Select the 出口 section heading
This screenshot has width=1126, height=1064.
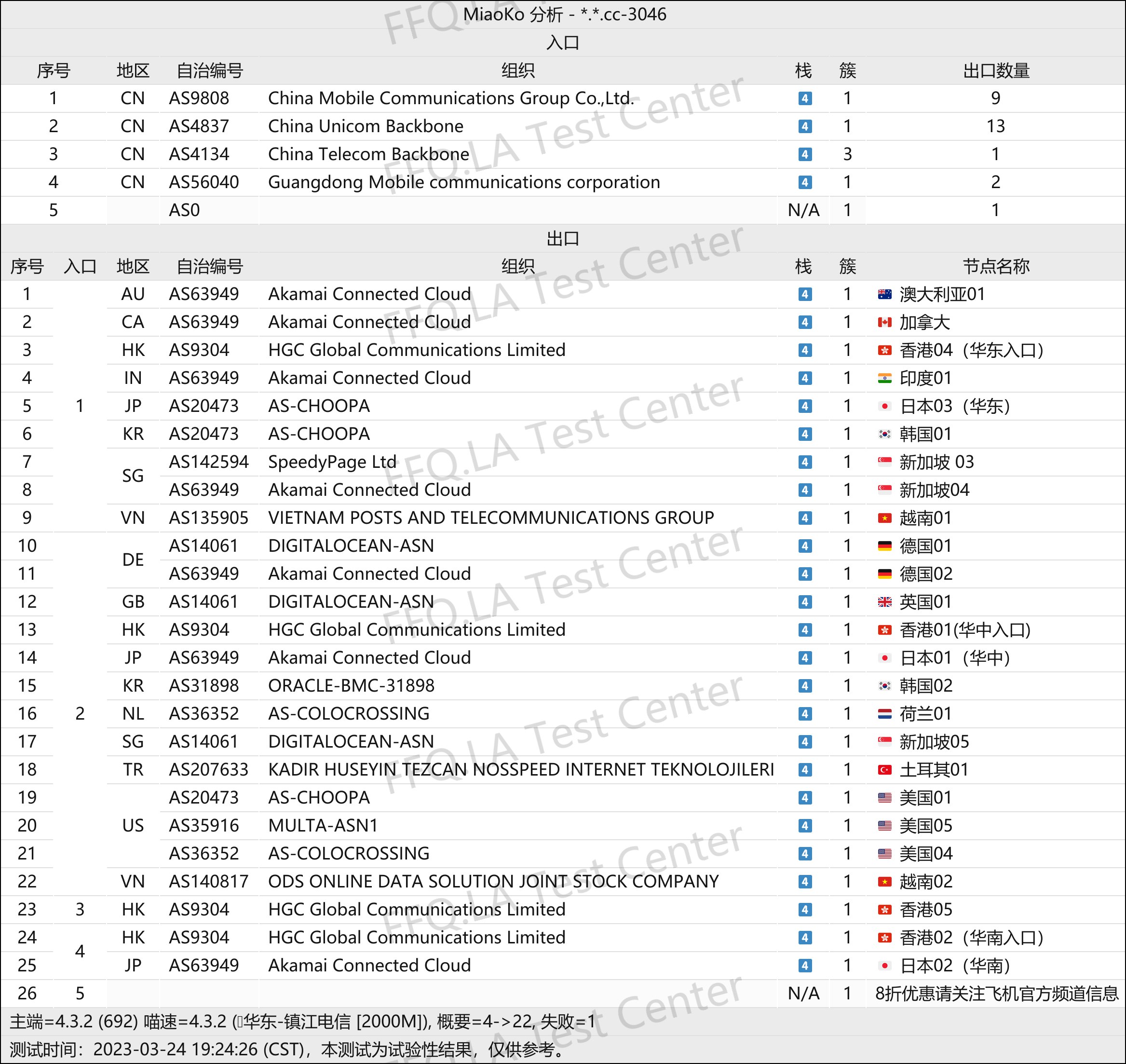[x=562, y=239]
